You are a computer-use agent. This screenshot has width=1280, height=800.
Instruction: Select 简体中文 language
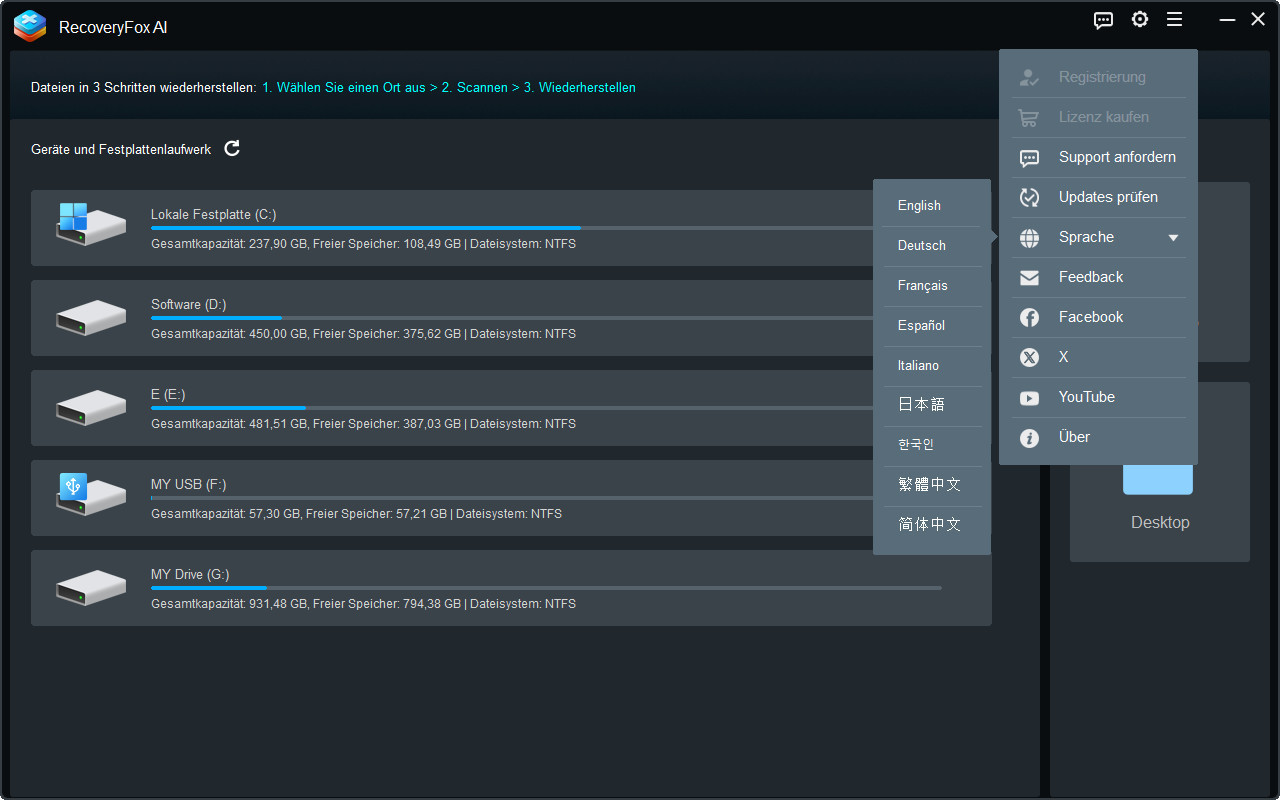coord(931,525)
